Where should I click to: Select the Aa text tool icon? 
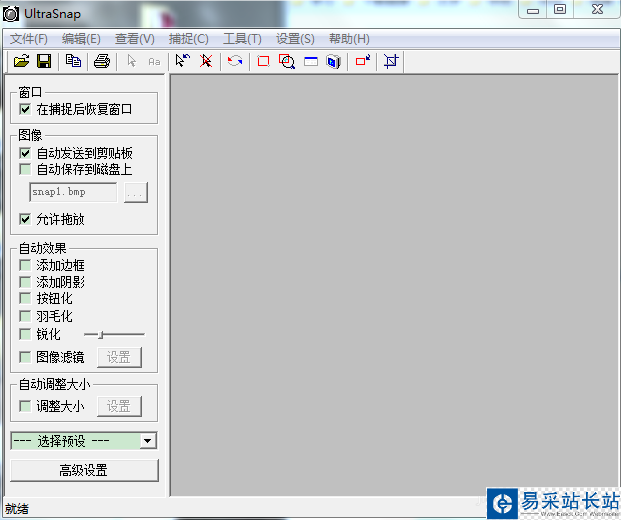tap(154, 61)
